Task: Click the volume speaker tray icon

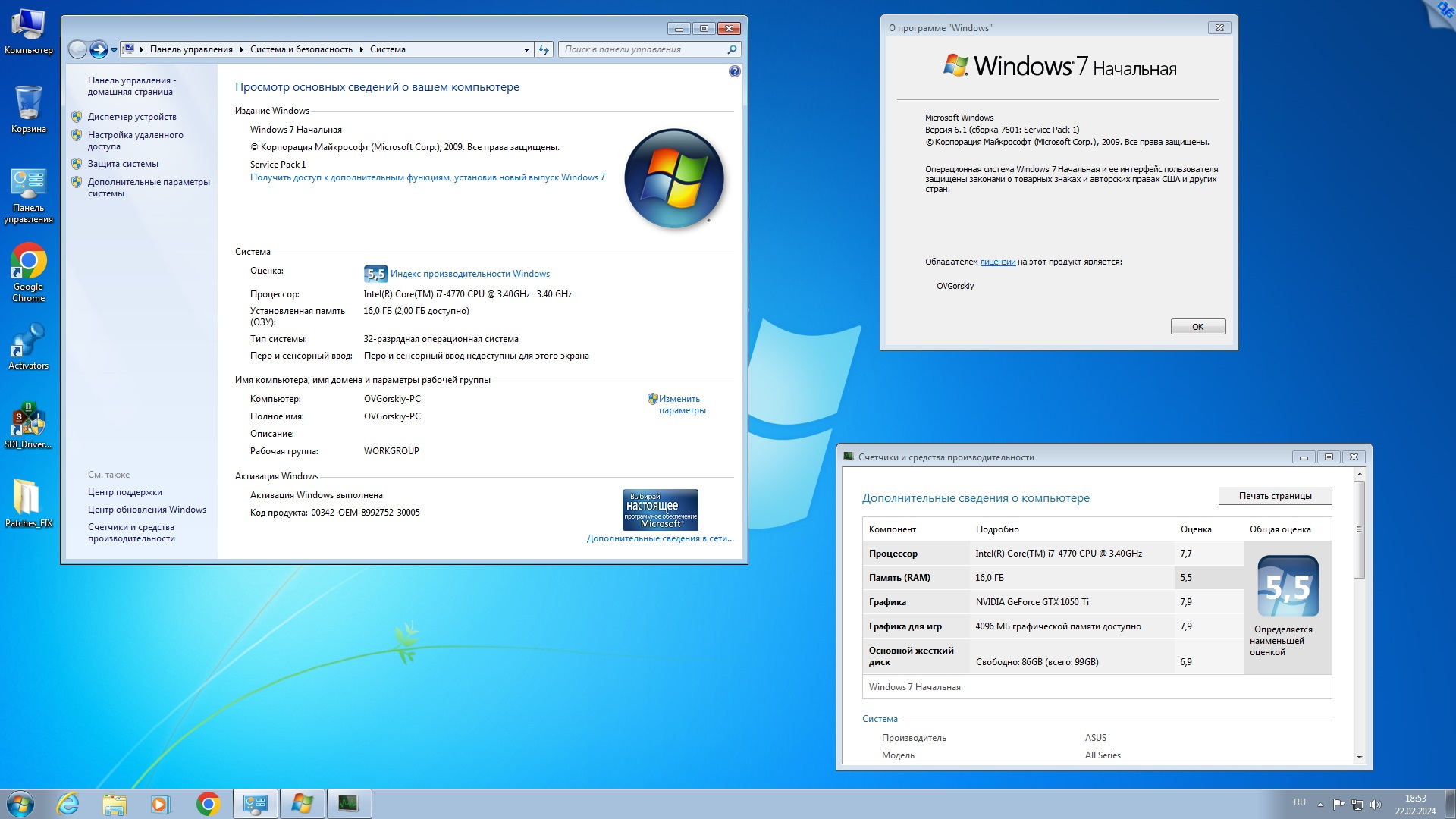Action: (x=1376, y=804)
